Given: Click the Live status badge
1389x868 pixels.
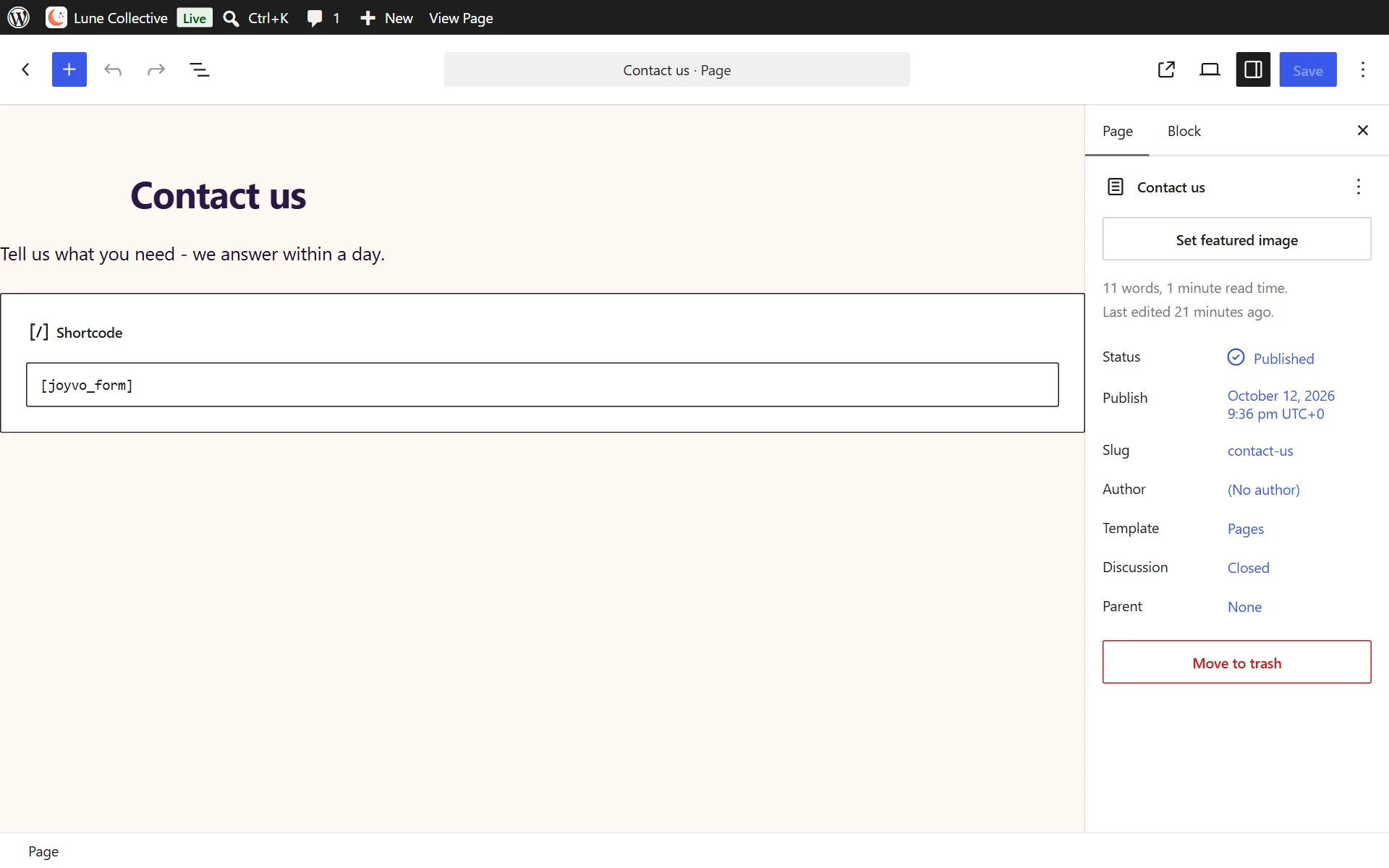Looking at the screenshot, I should [x=194, y=18].
